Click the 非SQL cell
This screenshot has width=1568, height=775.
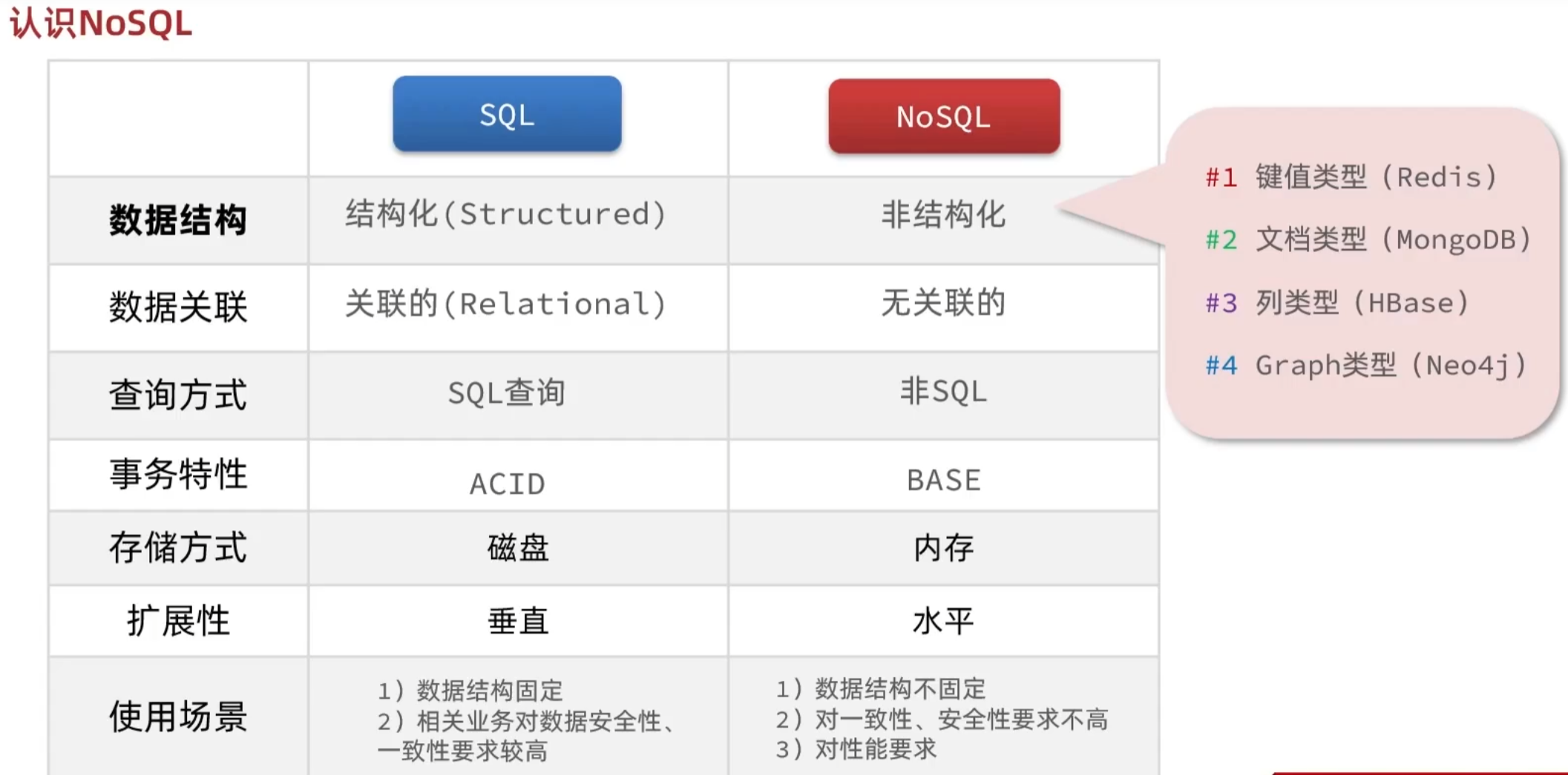tap(943, 391)
